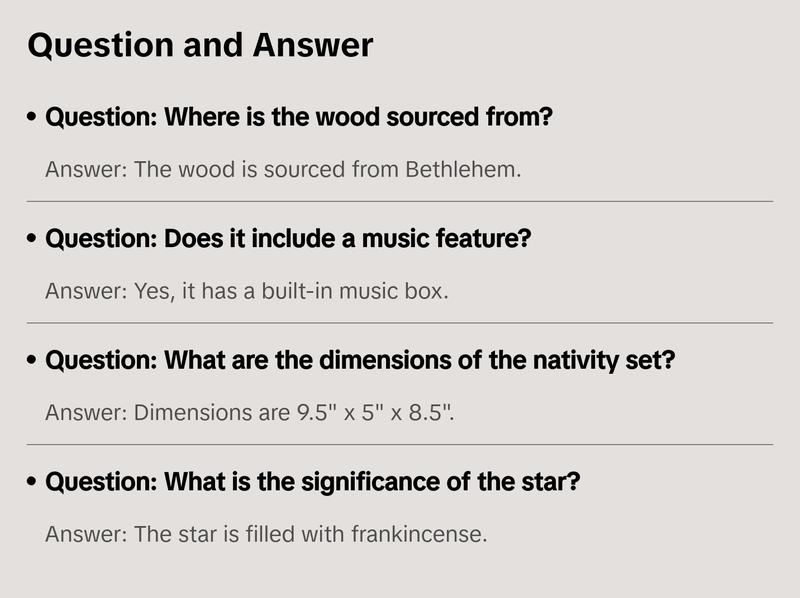Screen dimensions: 800x598
Task: Open the significance of the star question
Action: click(313, 482)
